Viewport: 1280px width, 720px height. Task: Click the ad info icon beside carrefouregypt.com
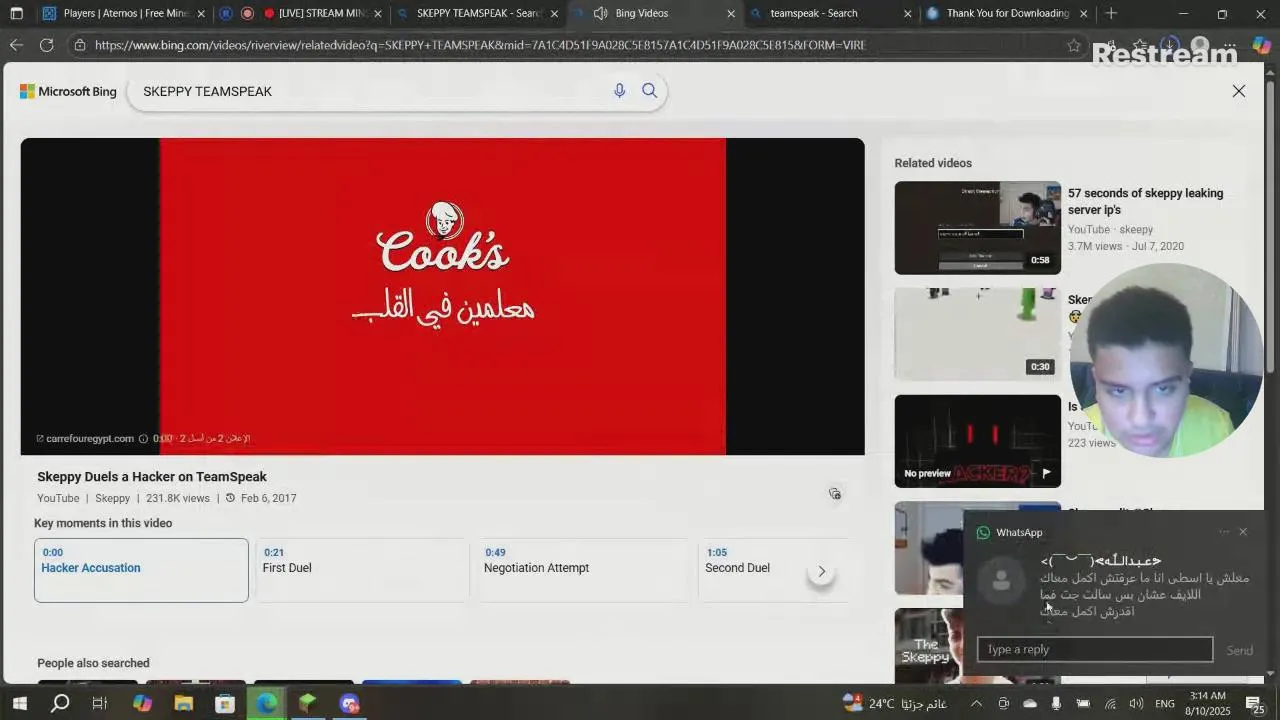tap(143, 438)
